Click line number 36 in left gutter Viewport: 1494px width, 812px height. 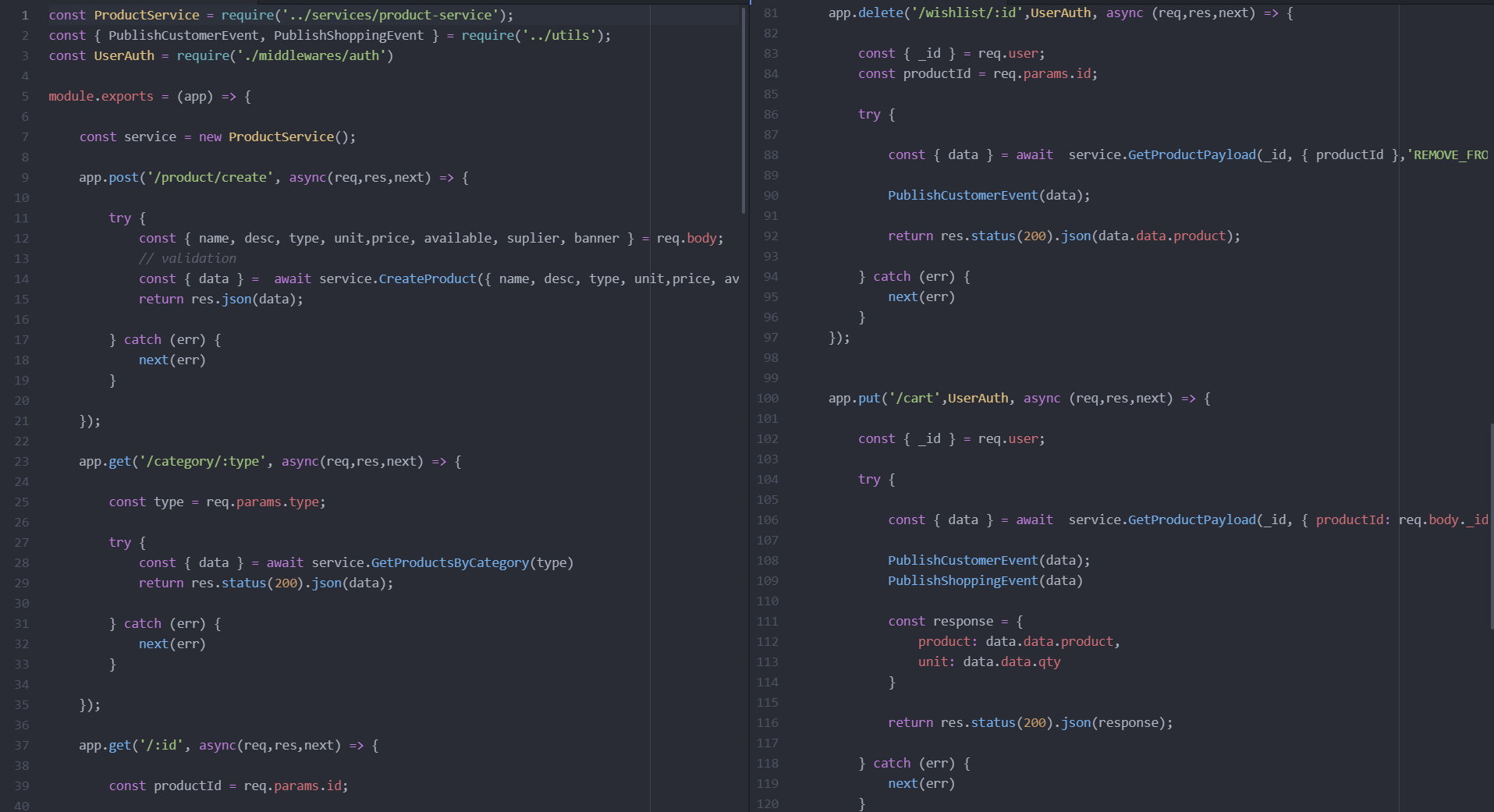21,725
